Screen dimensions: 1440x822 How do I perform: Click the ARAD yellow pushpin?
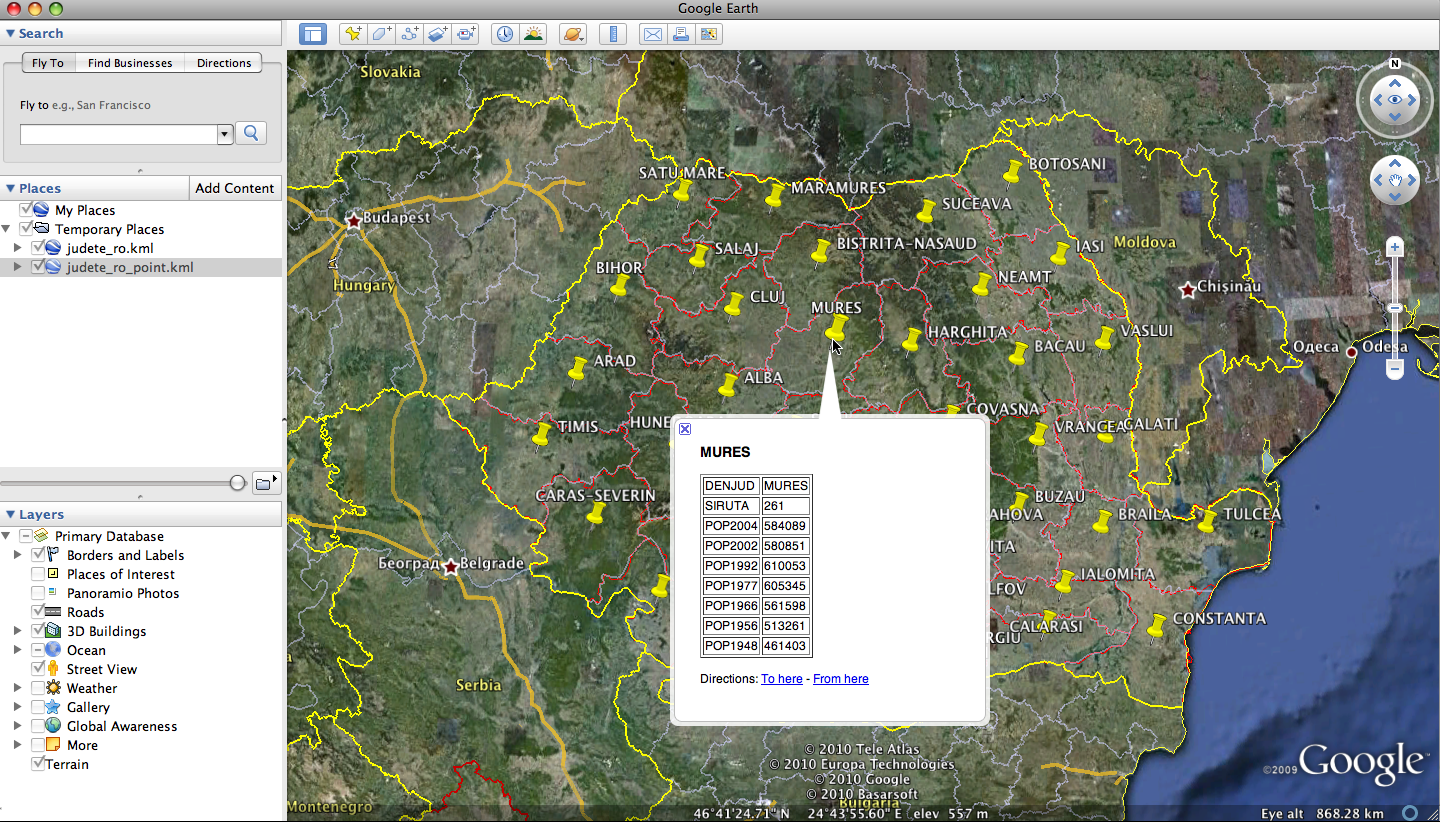click(x=577, y=370)
